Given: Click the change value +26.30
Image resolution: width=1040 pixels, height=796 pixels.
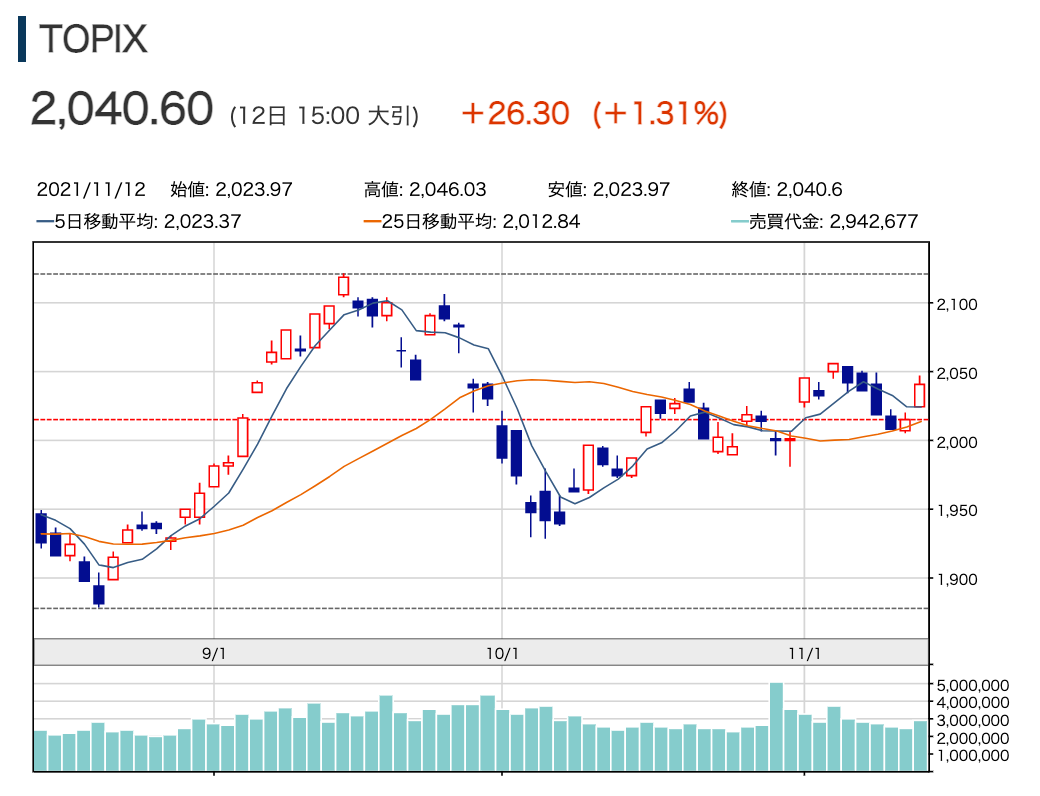Looking at the screenshot, I should point(516,113).
